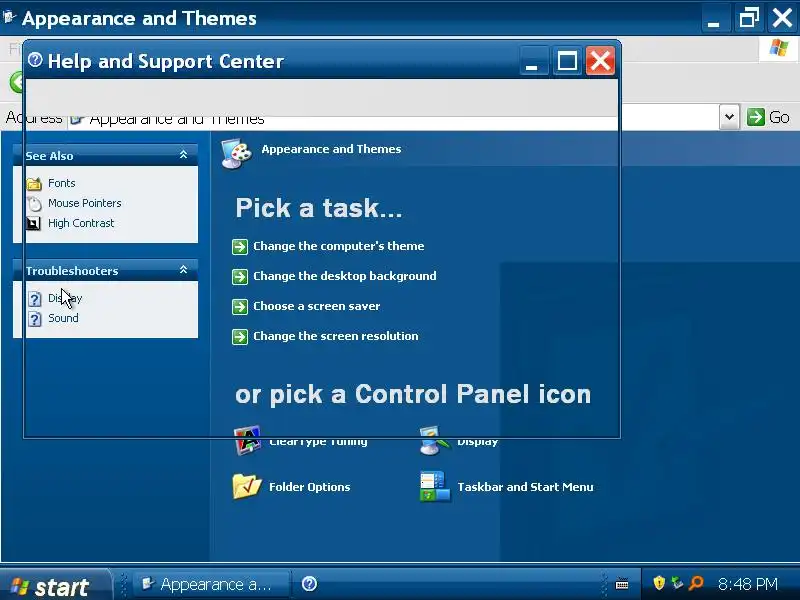Select Choose a screen saver task
The image size is (800, 600).
(317, 306)
